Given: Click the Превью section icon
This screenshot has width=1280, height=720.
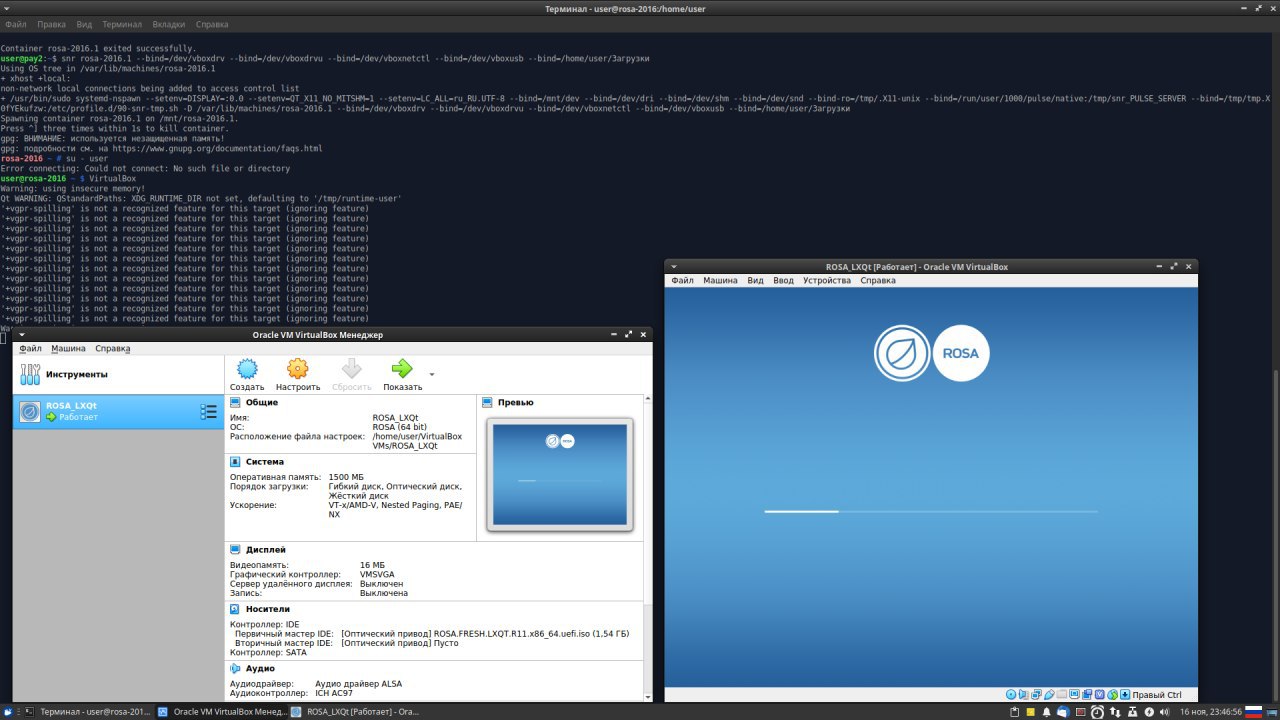Looking at the screenshot, I should 488,402.
